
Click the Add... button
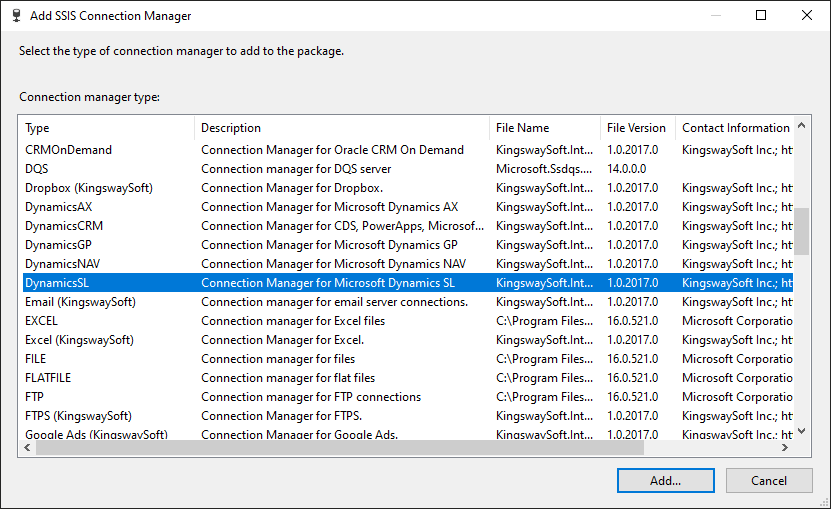point(666,480)
